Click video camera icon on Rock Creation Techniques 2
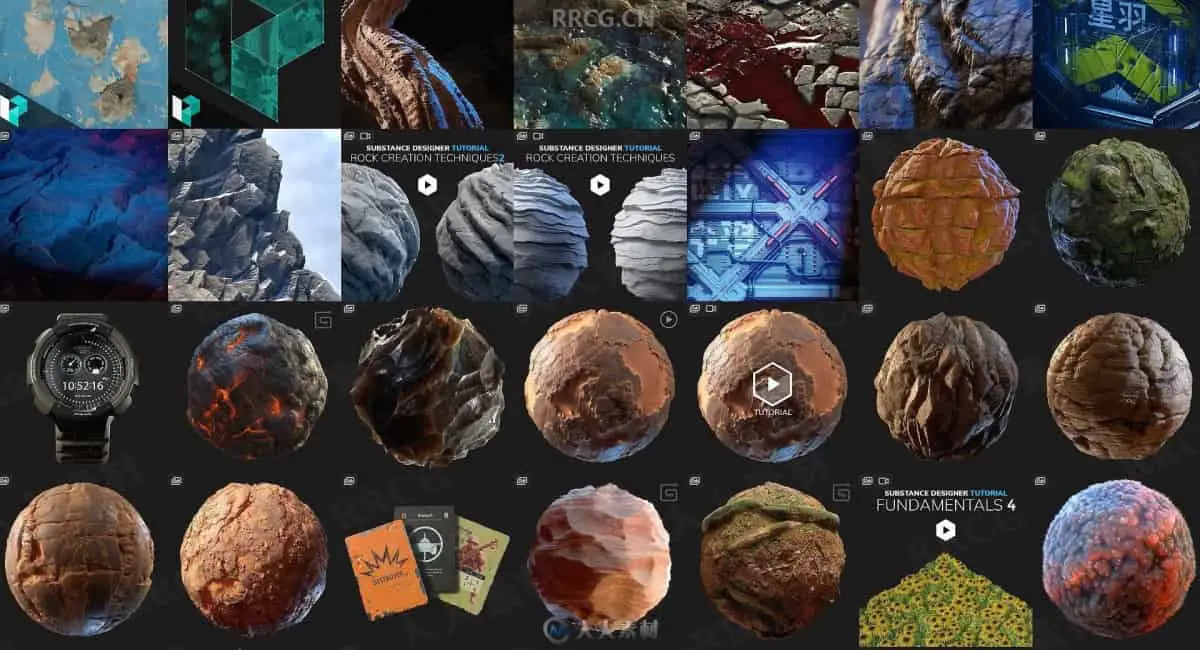Viewport: 1200px width, 650px height. [365, 136]
